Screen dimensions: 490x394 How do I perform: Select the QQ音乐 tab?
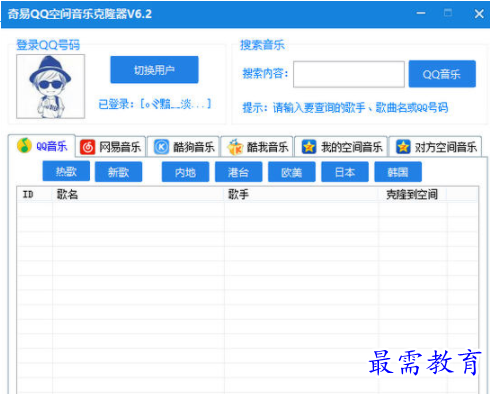(x=42, y=146)
